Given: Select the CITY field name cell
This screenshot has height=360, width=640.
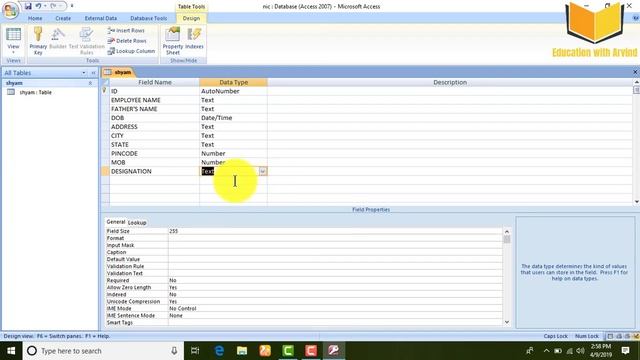Looking at the screenshot, I should 154,136.
